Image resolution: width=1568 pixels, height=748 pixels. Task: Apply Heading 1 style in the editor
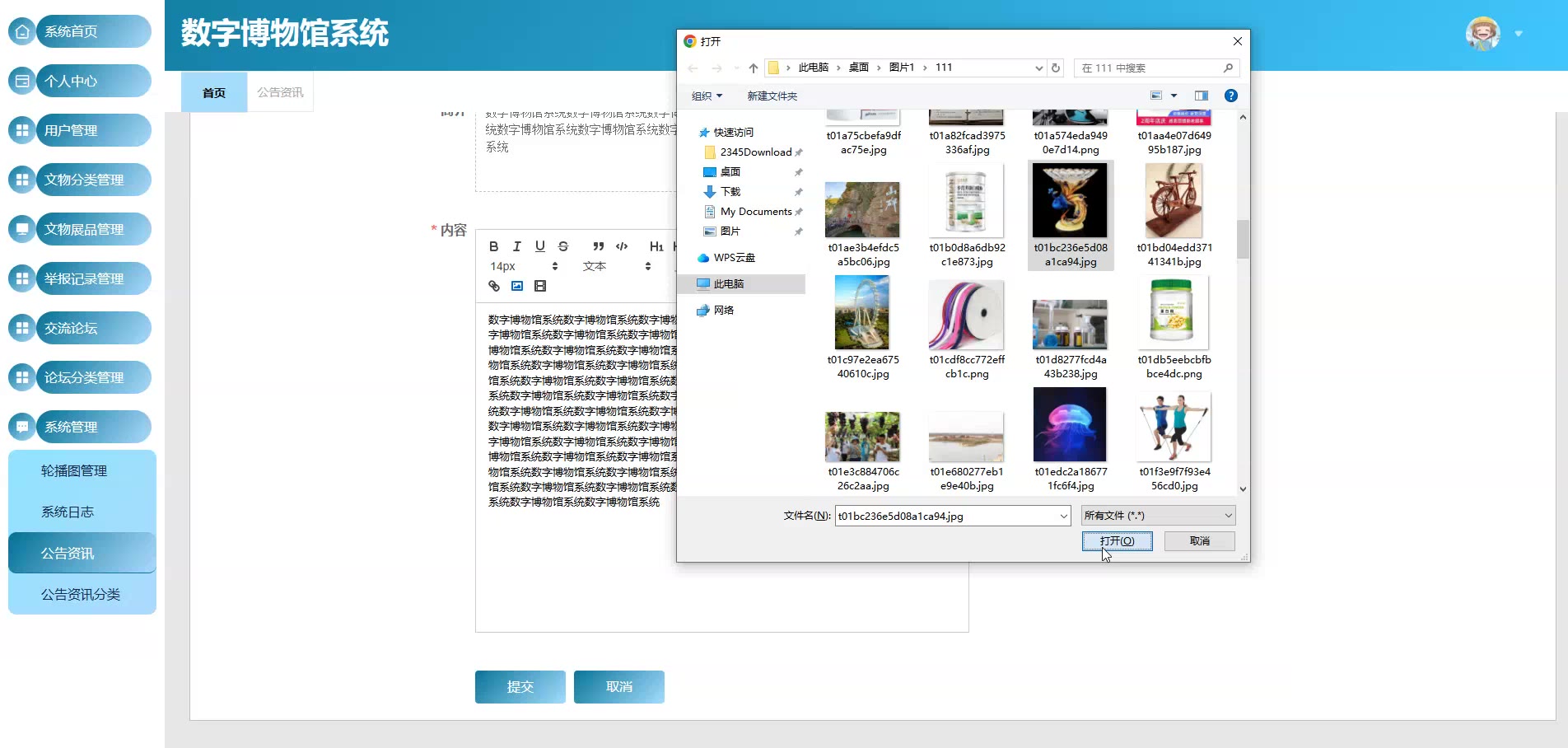656,246
